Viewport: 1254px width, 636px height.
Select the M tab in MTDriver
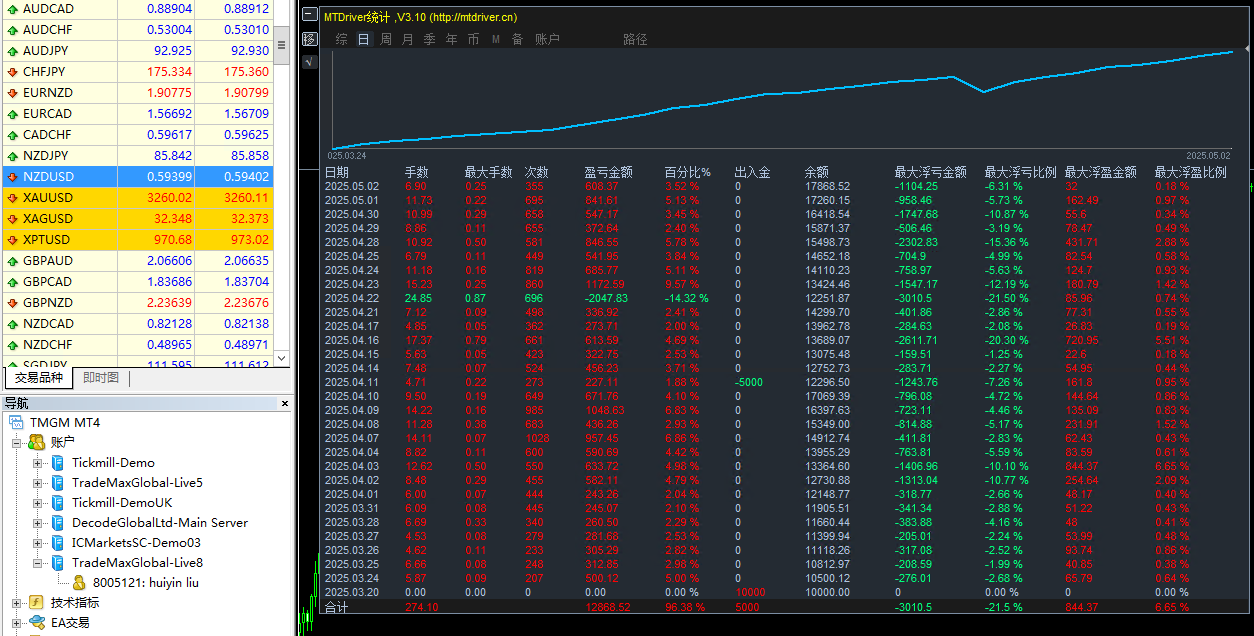496,39
